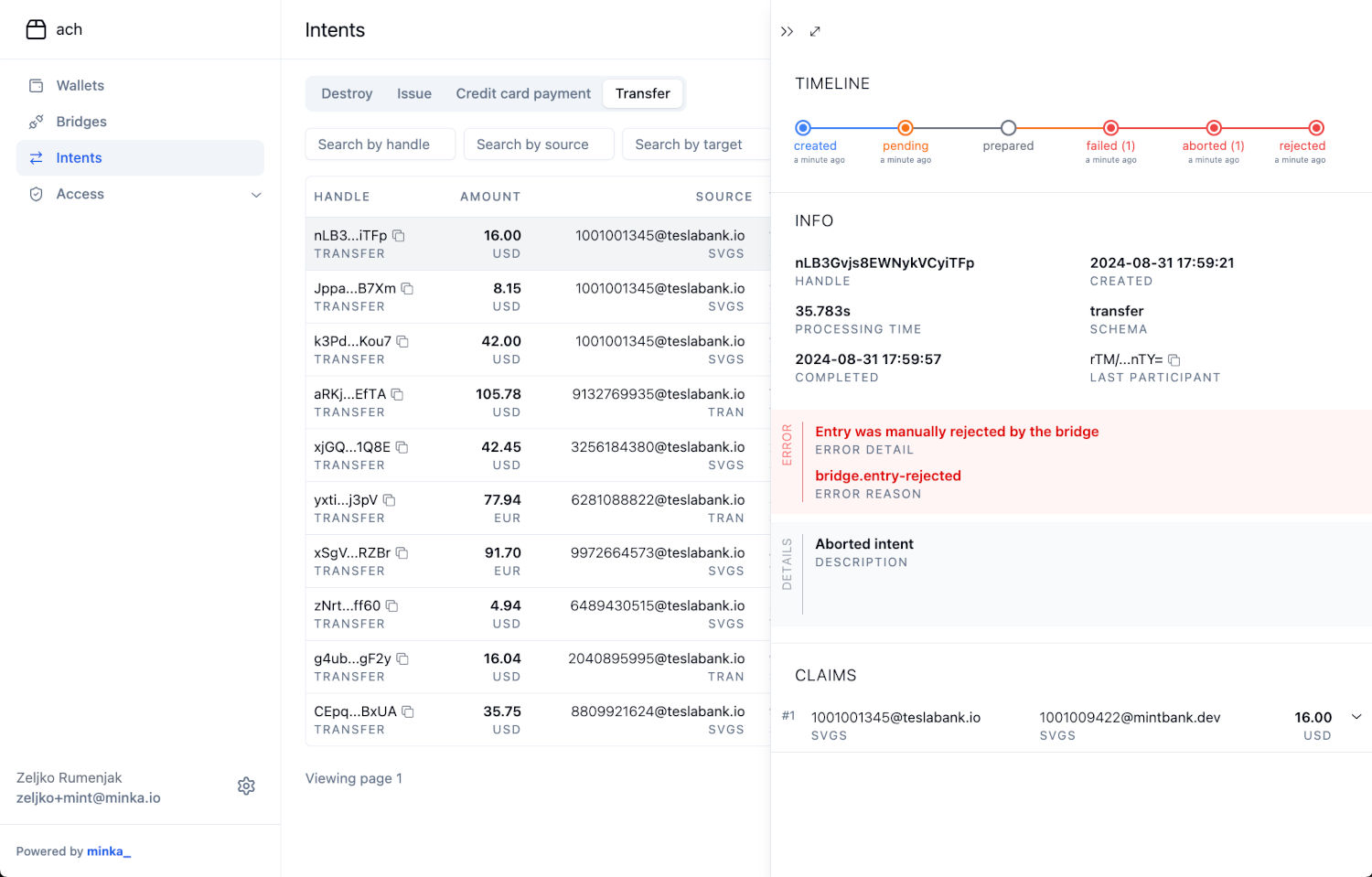
Task: Open Bridges from the sidebar
Action: tap(81, 122)
